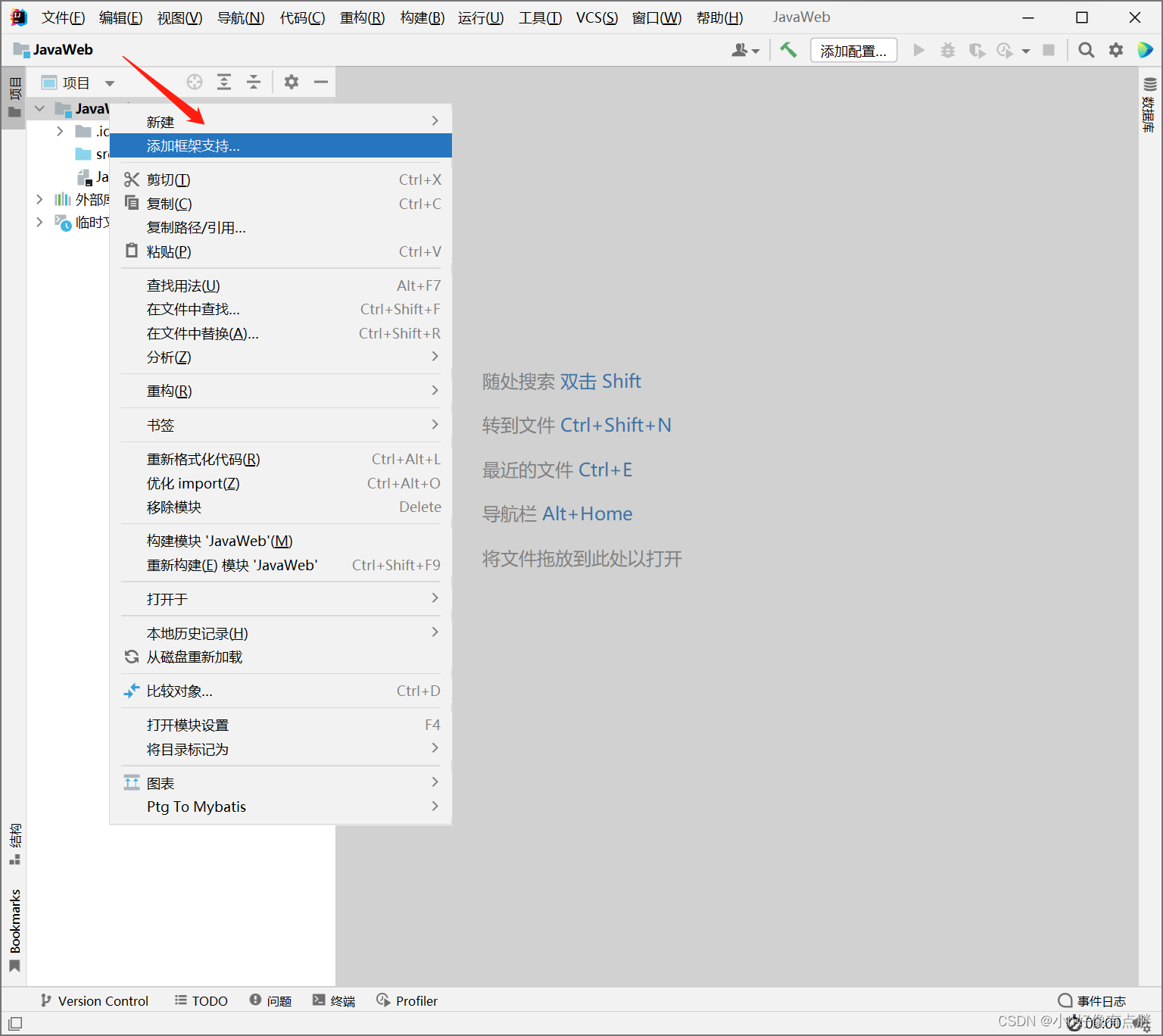This screenshot has width=1163, height=1036.
Task: Click the select opened file target icon
Action: [195, 82]
